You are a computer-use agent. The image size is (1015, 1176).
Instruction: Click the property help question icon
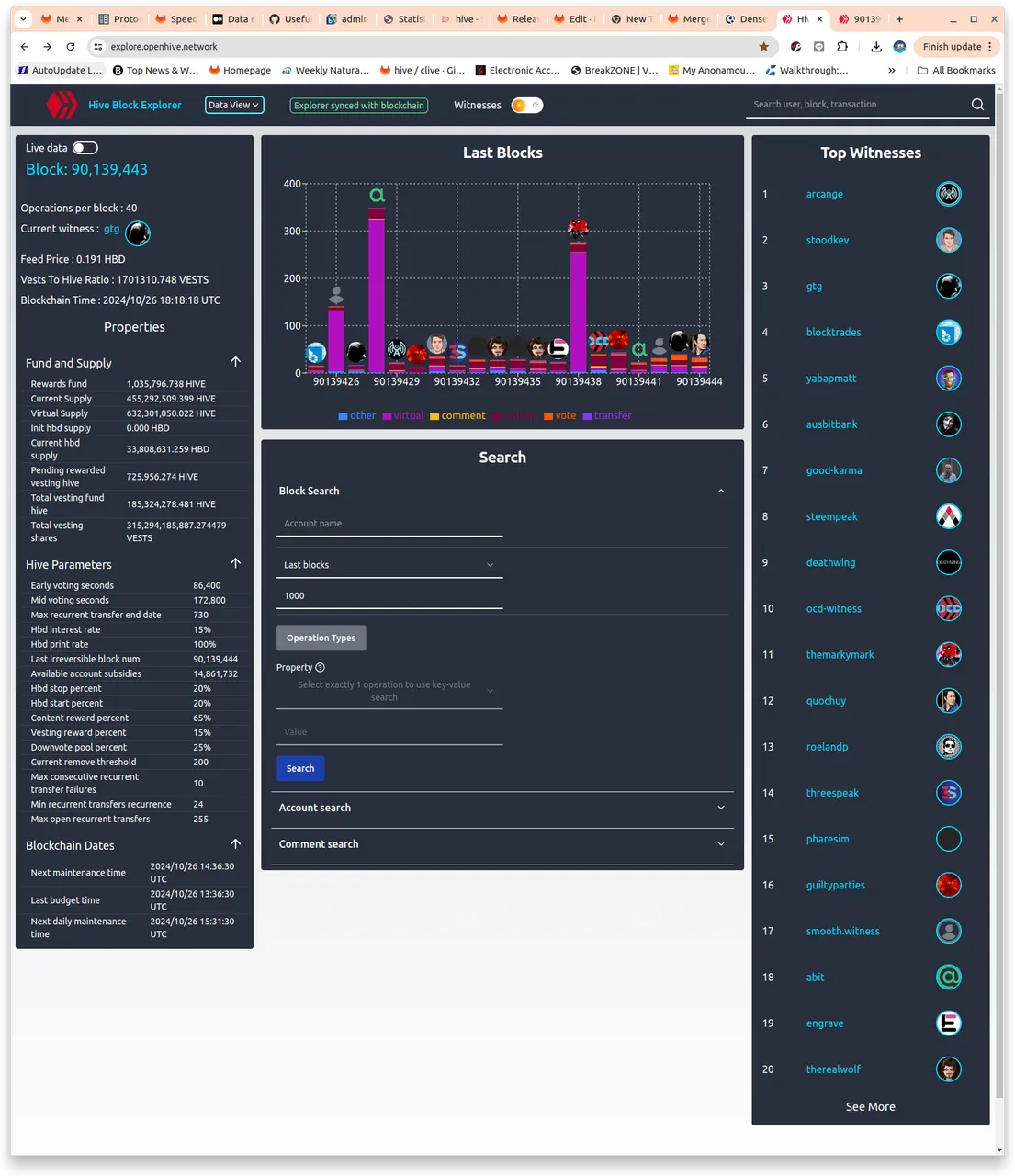click(320, 668)
